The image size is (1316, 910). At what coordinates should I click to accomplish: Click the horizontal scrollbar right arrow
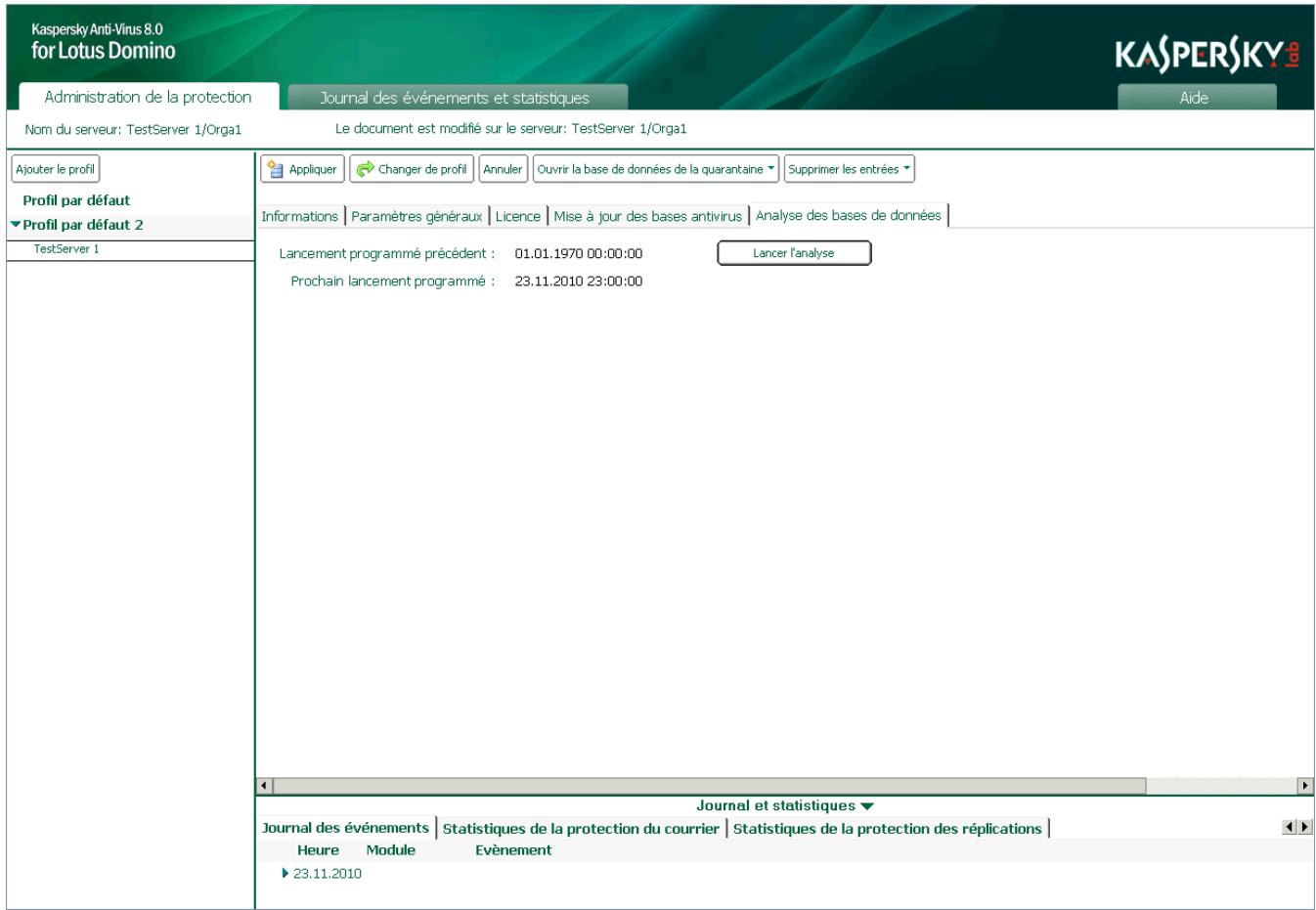1305,785
